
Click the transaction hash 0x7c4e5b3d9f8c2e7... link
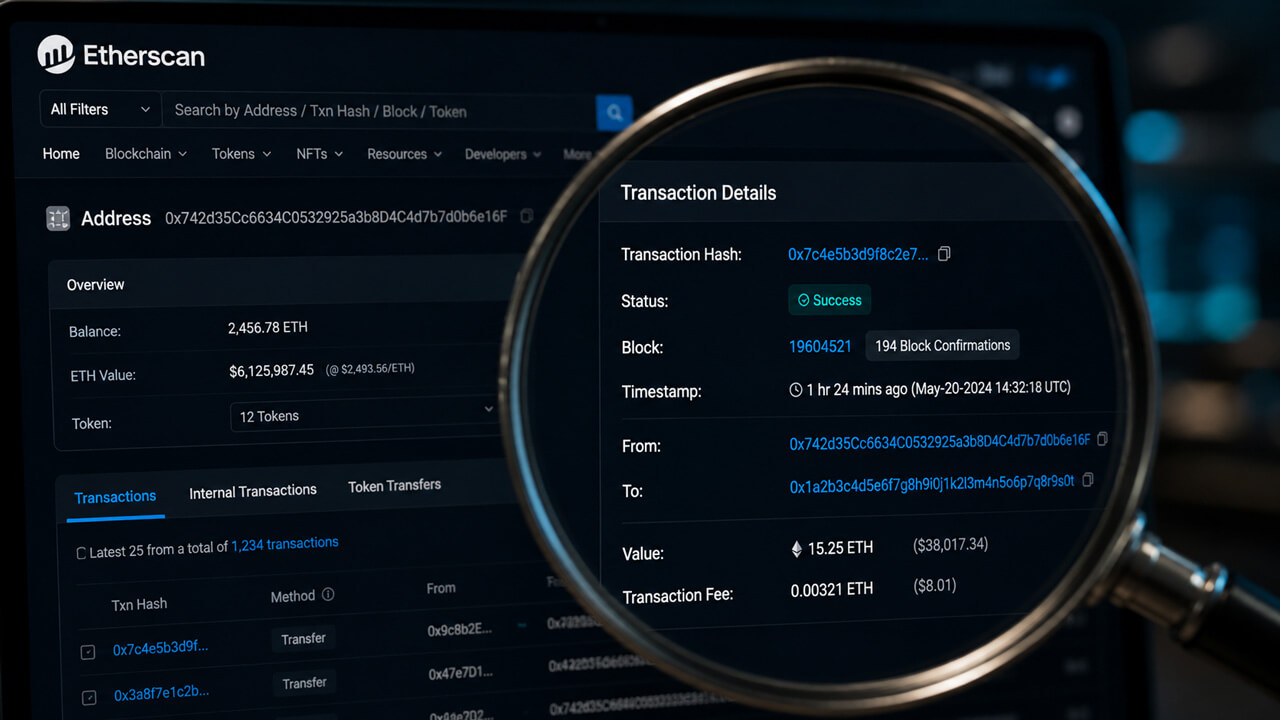pos(858,254)
